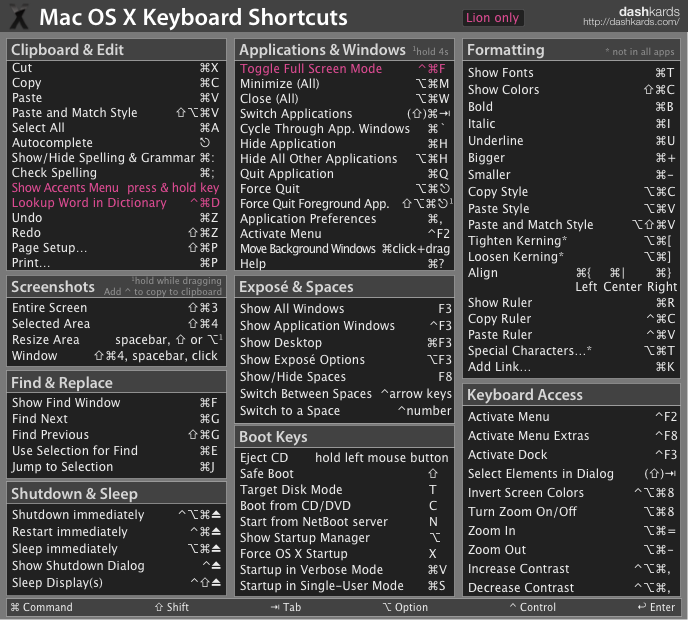Select 'Startup in Single-User Mode' row

tap(344, 586)
